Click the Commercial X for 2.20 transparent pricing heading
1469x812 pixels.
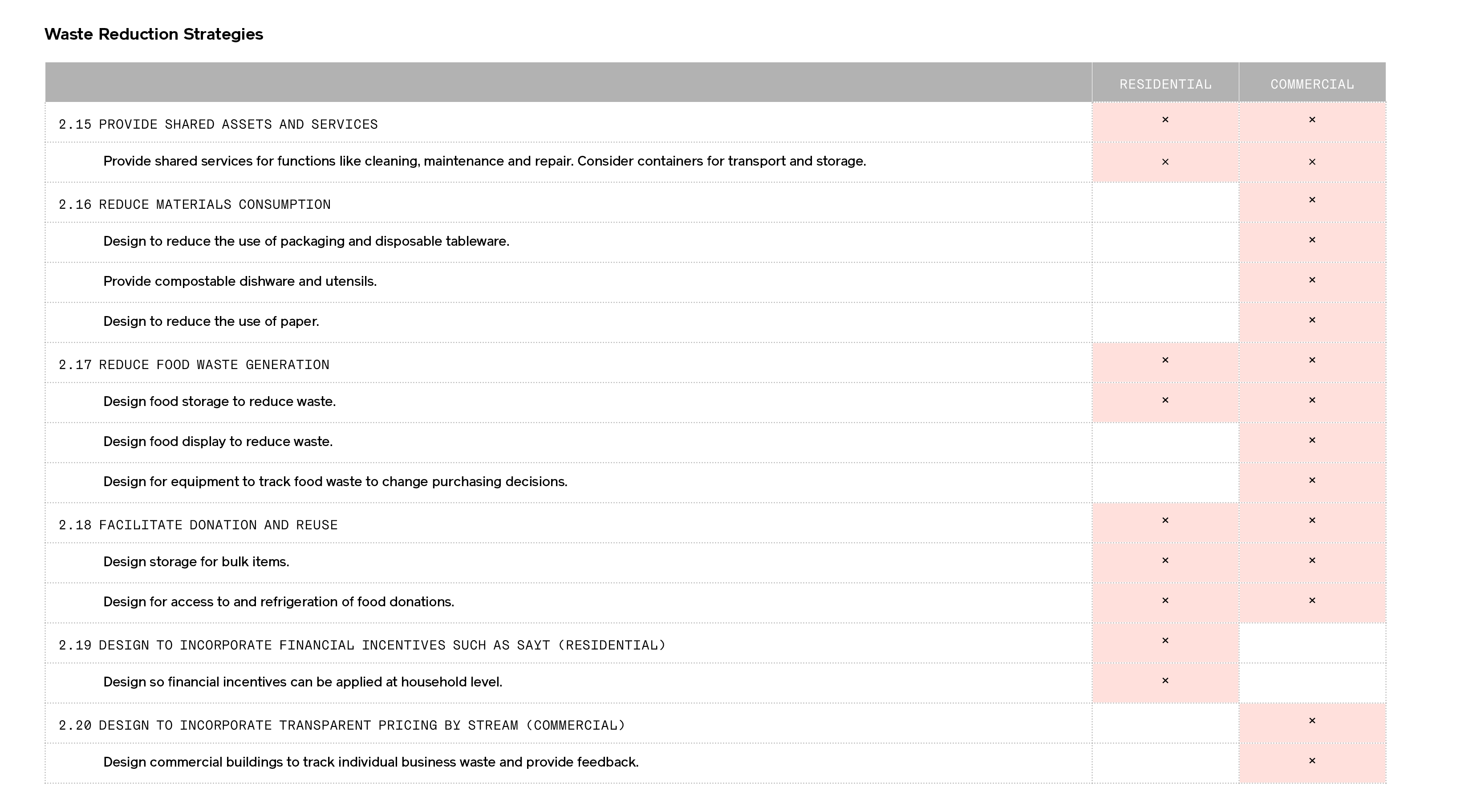pyautogui.click(x=1312, y=721)
